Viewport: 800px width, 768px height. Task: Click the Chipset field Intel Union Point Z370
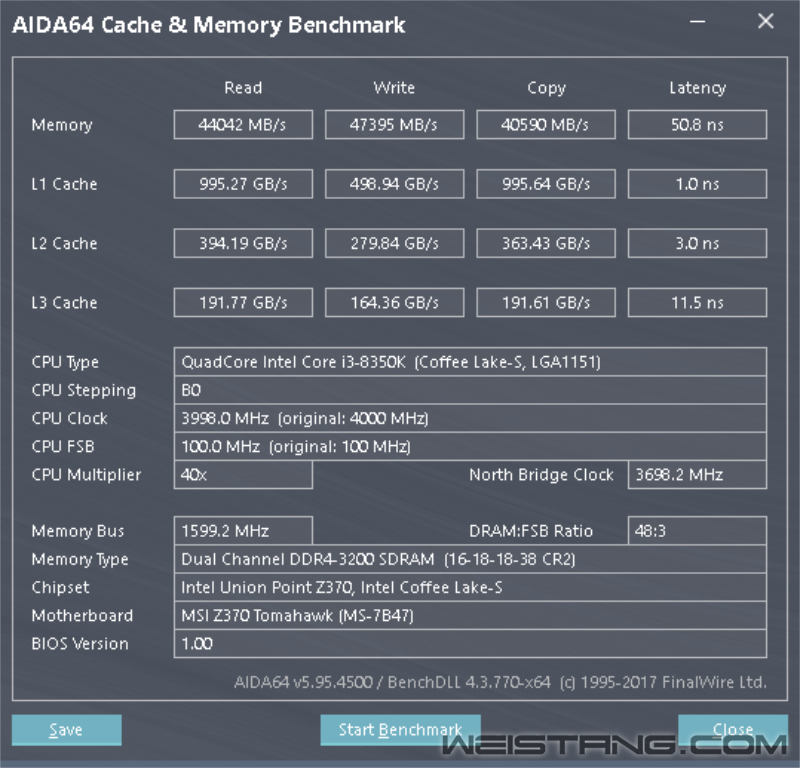[x=470, y=587]
